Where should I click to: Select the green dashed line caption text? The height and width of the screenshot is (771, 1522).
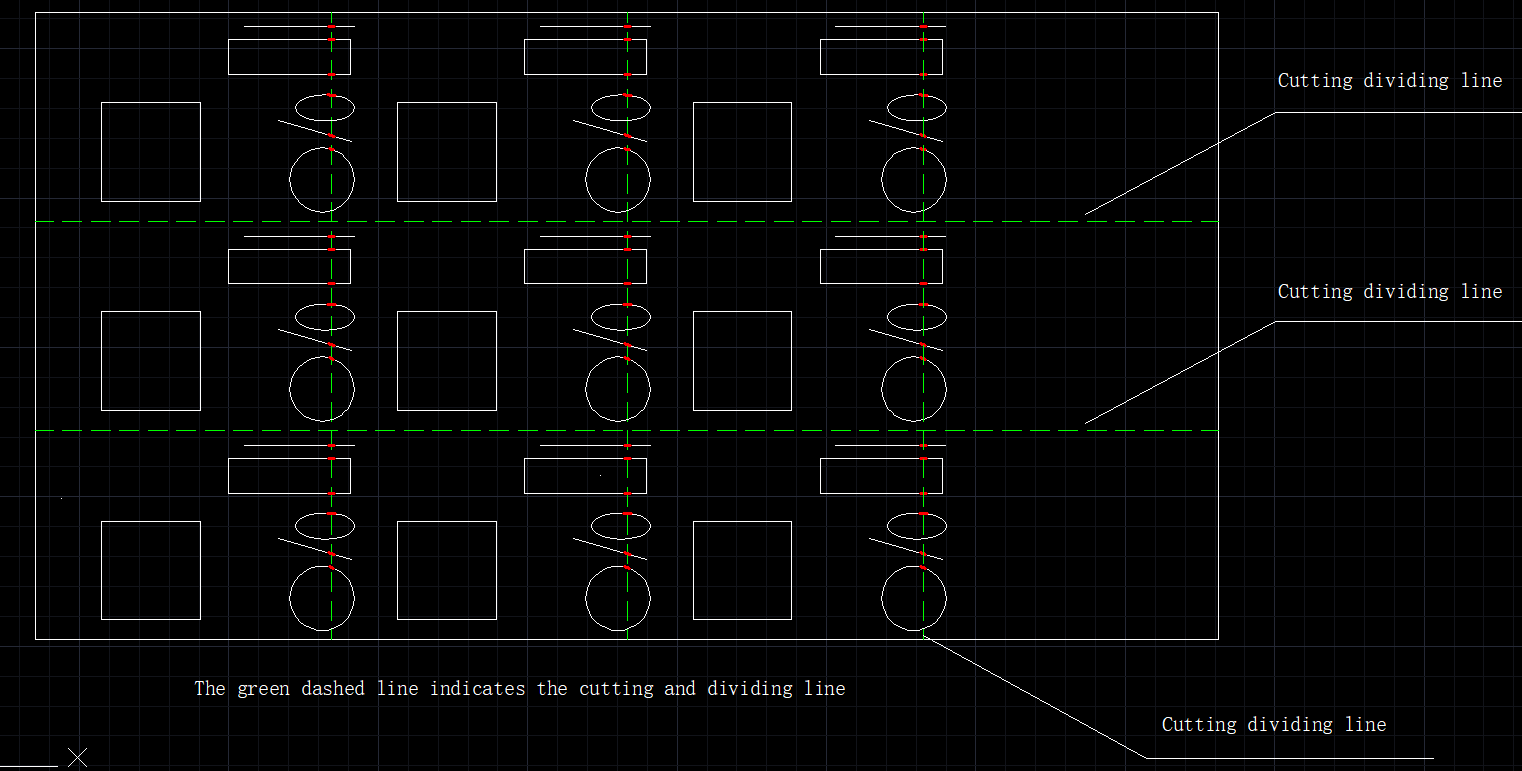point(519,689)
